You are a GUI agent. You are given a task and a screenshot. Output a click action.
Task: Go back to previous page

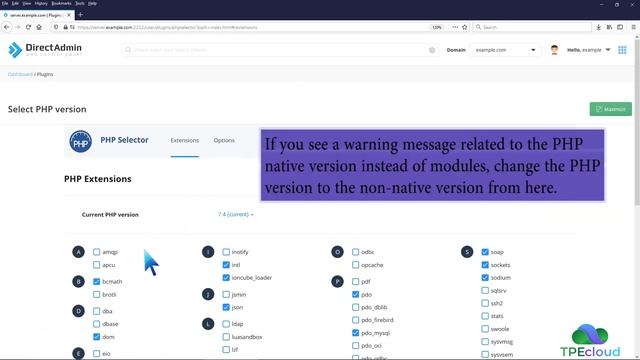point(7,27)
